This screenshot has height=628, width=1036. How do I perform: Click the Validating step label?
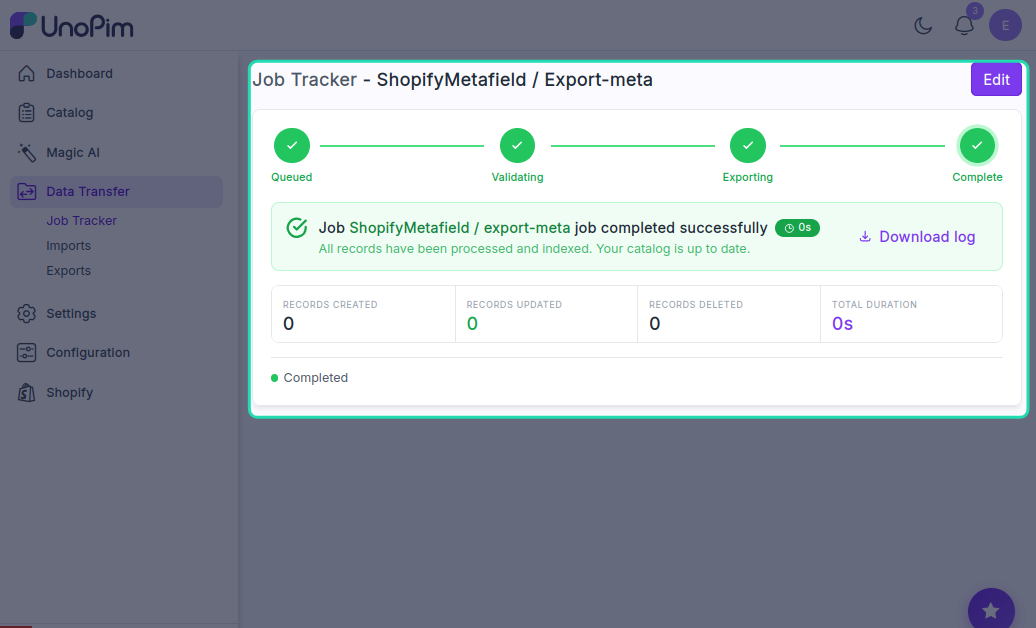coord(517,177)
